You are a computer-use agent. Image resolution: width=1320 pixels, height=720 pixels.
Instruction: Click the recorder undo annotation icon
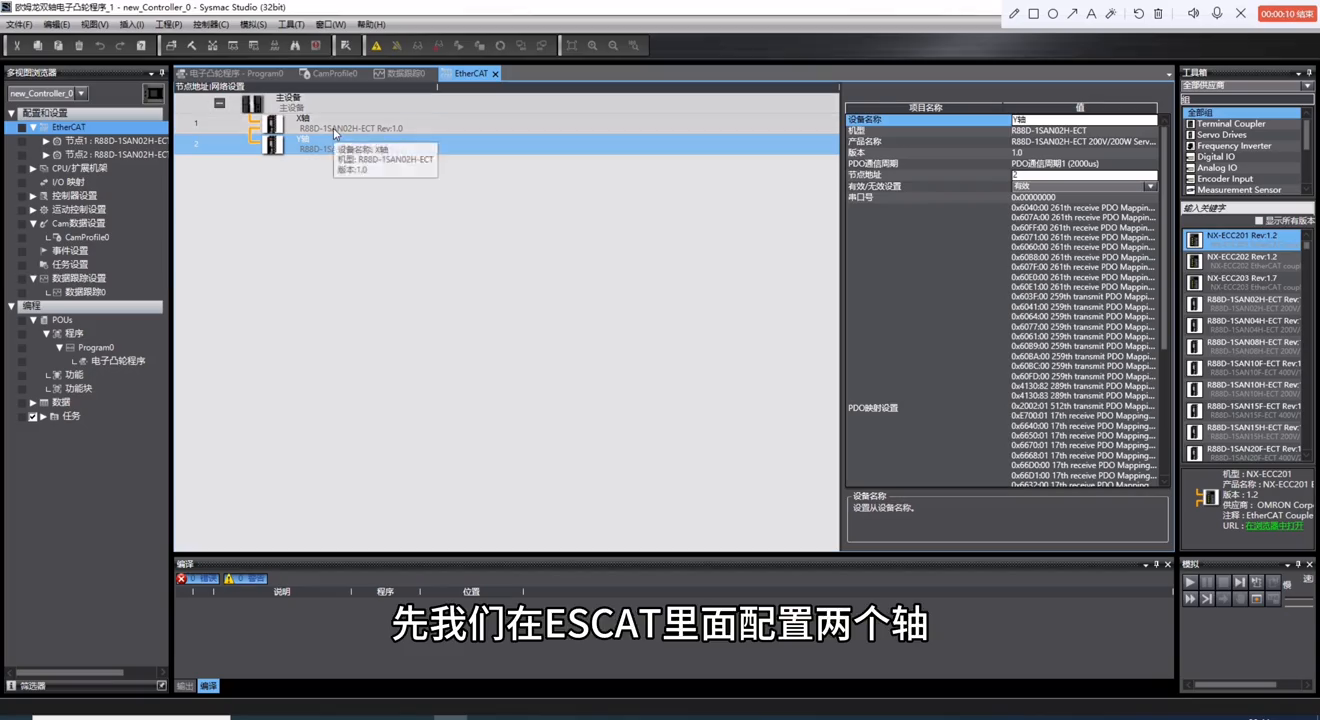tap(1138, 14)
